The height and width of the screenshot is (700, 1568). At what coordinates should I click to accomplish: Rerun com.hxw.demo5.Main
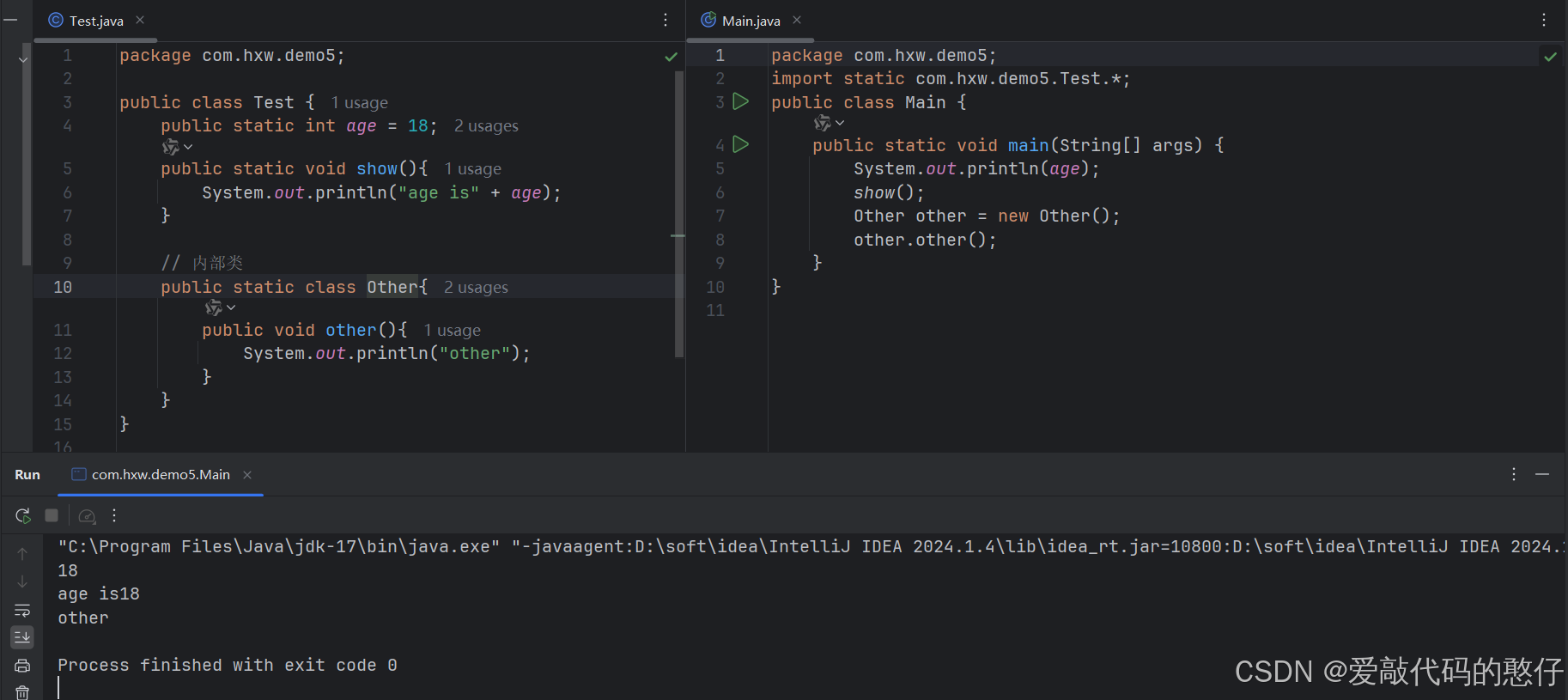(x=22, y=515)
